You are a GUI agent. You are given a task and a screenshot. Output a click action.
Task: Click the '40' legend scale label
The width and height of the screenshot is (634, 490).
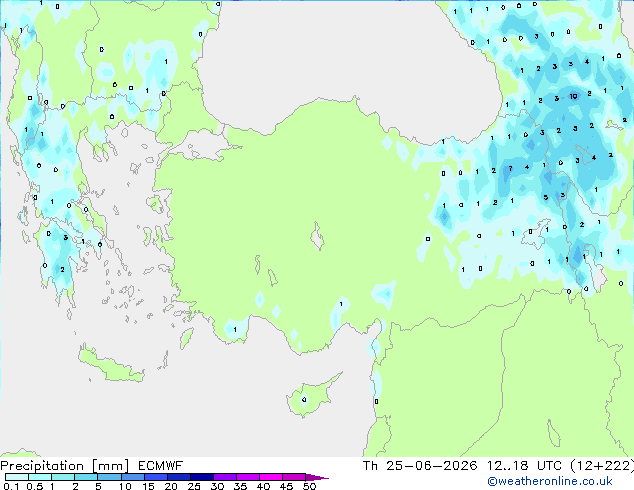[263, 486]
